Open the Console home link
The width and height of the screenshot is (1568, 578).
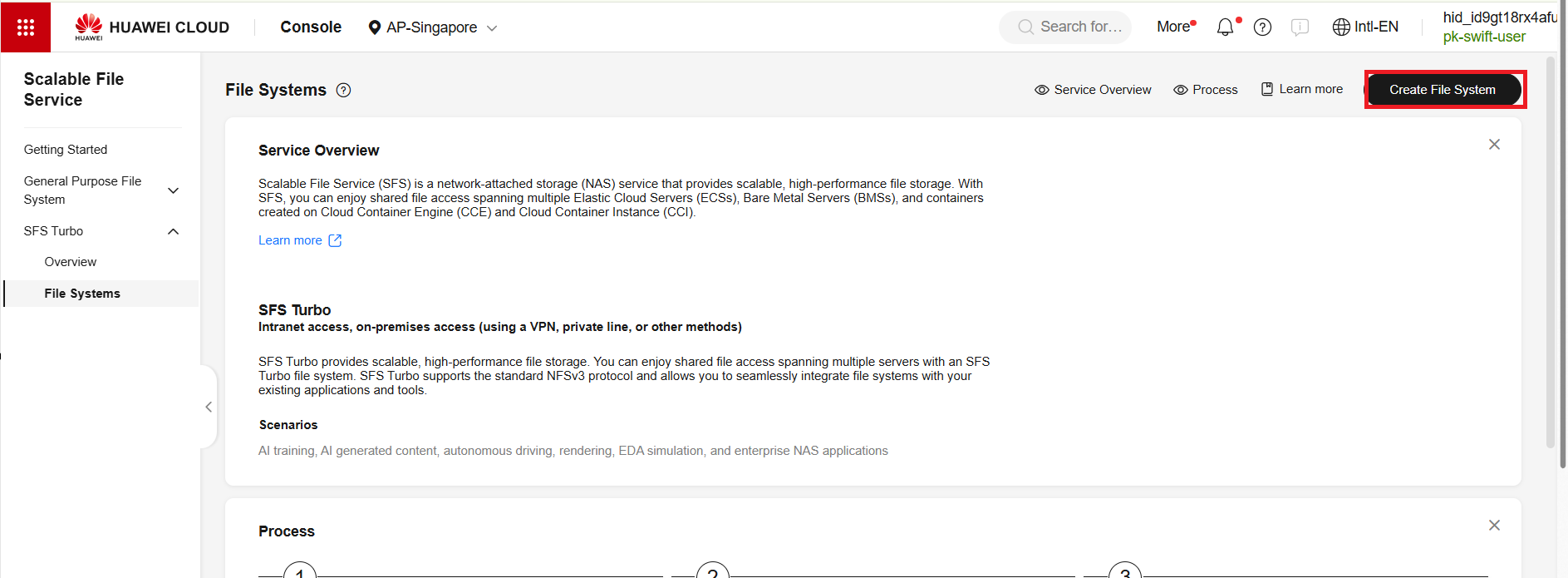(x=311, y=27)
